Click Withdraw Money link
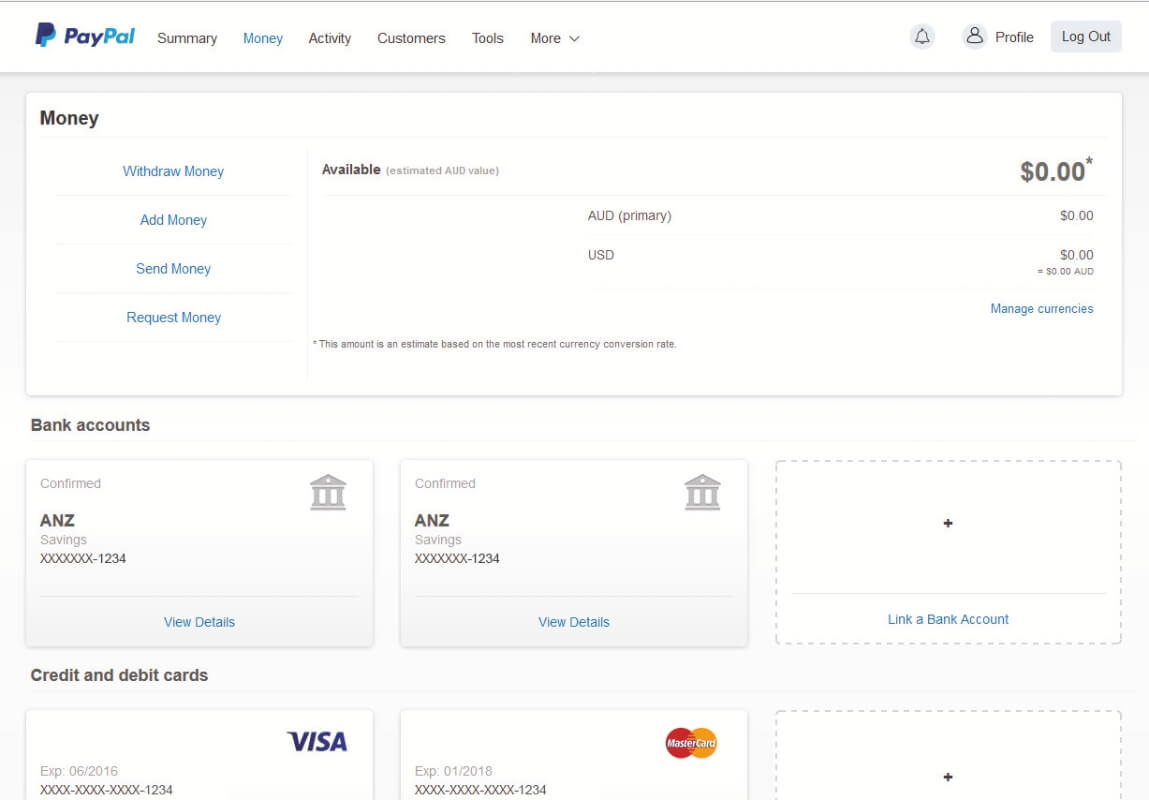The height and width of the screenshot is (800, 1149). 173,171
